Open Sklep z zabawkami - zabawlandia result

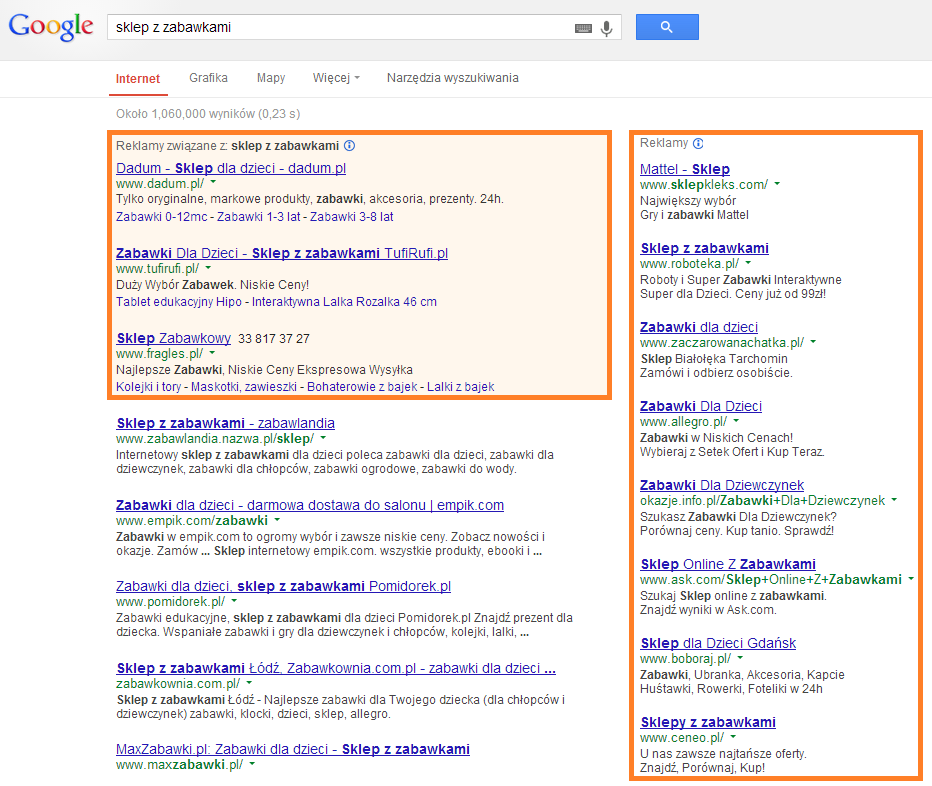point(225,423)
